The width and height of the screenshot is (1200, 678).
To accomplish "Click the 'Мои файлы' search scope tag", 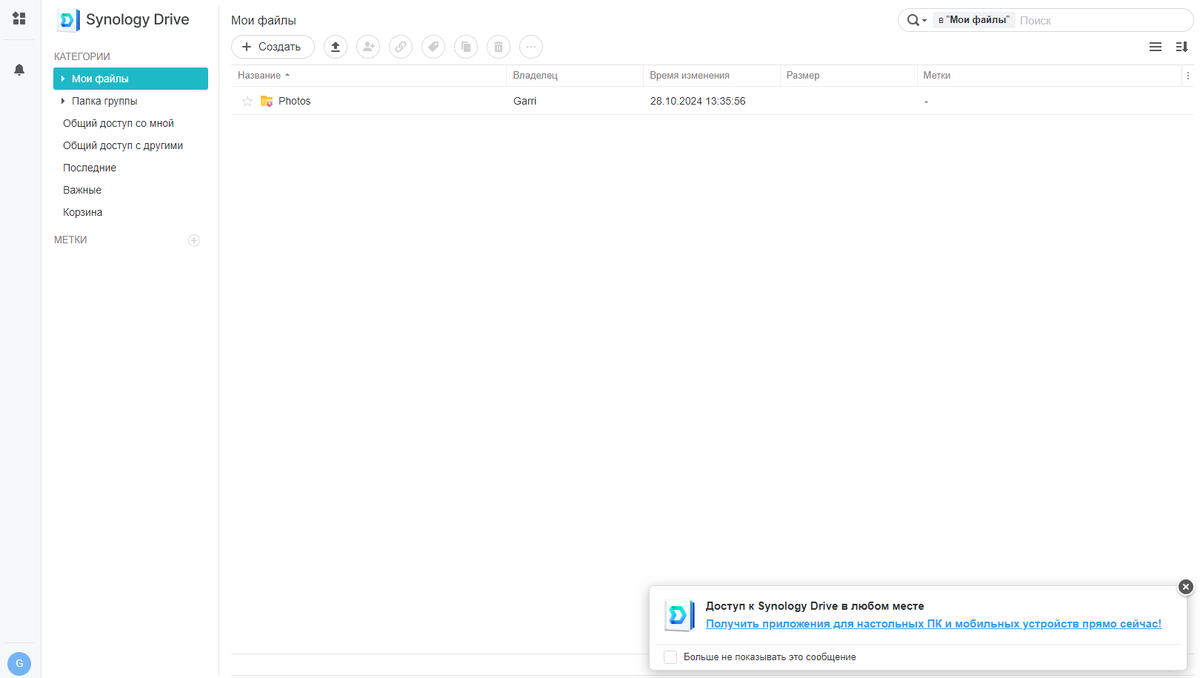I will (974, 20).
